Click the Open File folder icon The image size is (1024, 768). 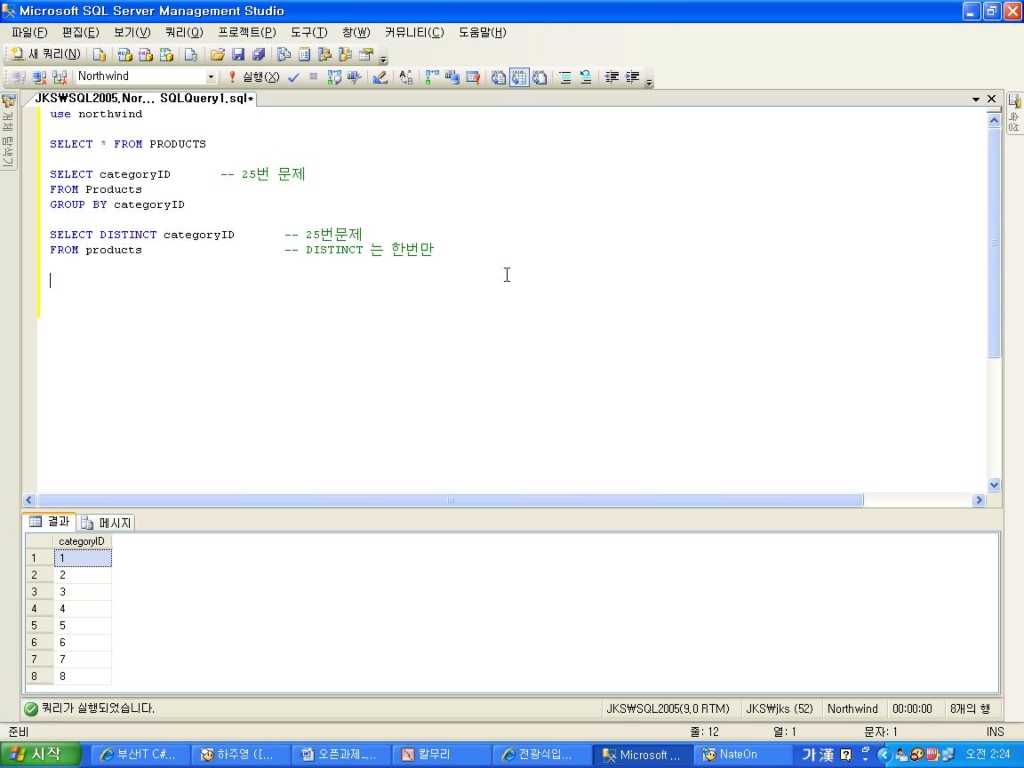click(217, 55)
